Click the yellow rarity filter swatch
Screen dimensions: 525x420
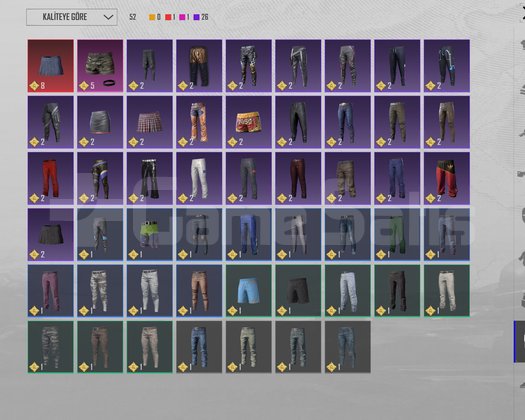point(152,17)
